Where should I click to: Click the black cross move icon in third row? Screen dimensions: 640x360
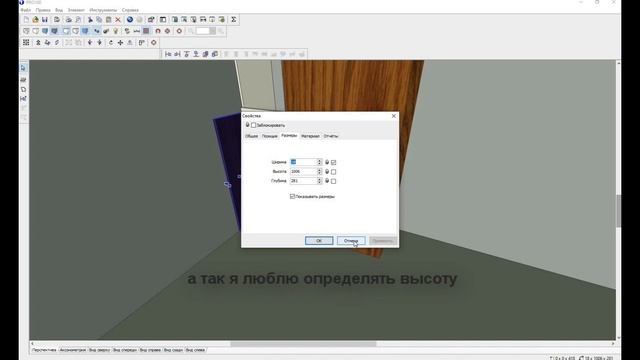point(120,42)
